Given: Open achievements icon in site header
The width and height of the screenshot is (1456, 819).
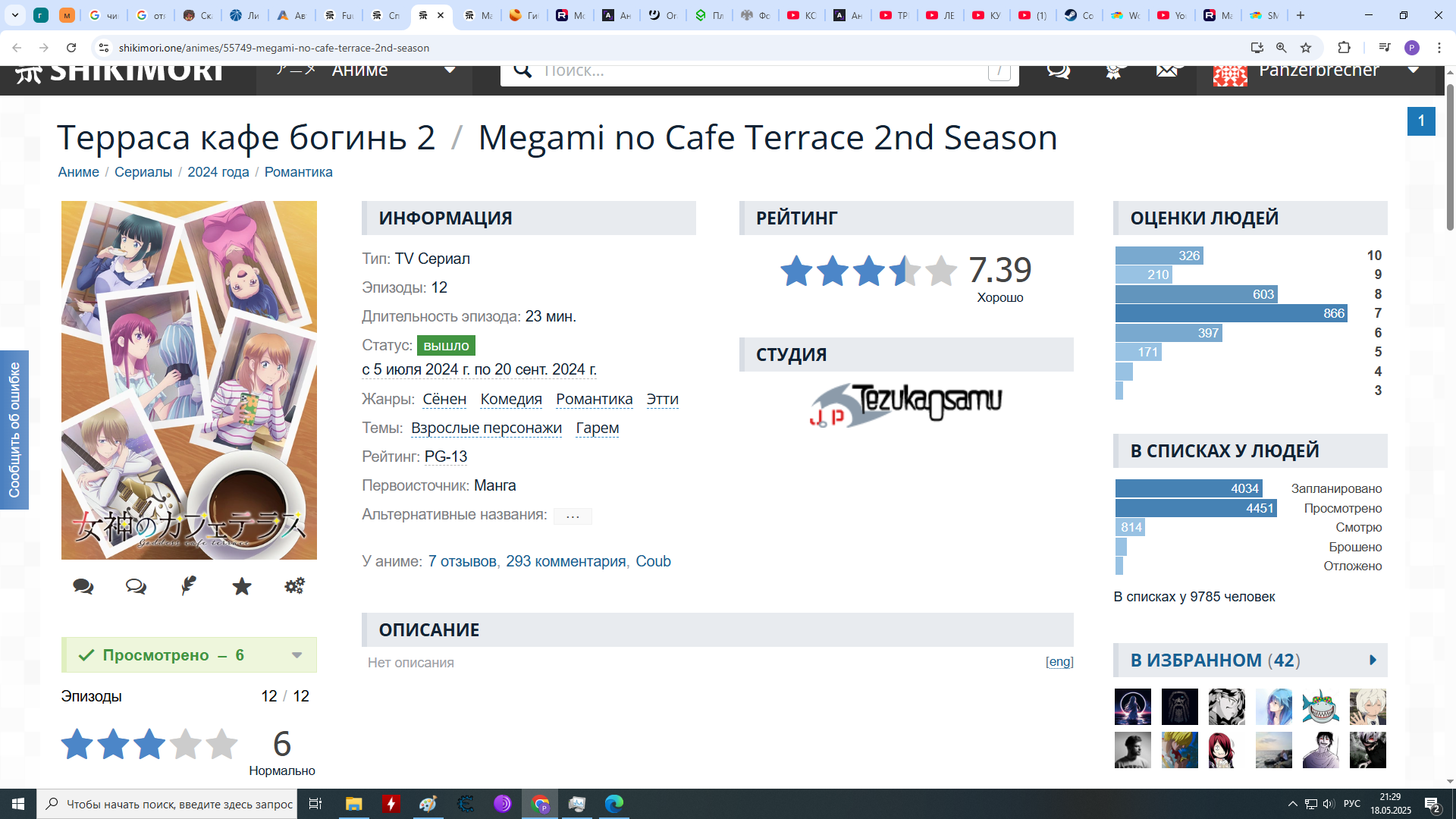Looking at the screenshot, I should point(1113,71).
